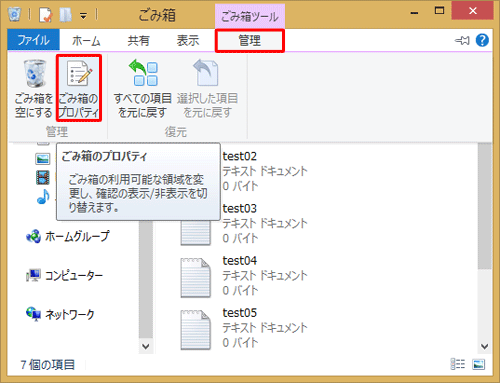Select the test05 file name

click(240, 313)
